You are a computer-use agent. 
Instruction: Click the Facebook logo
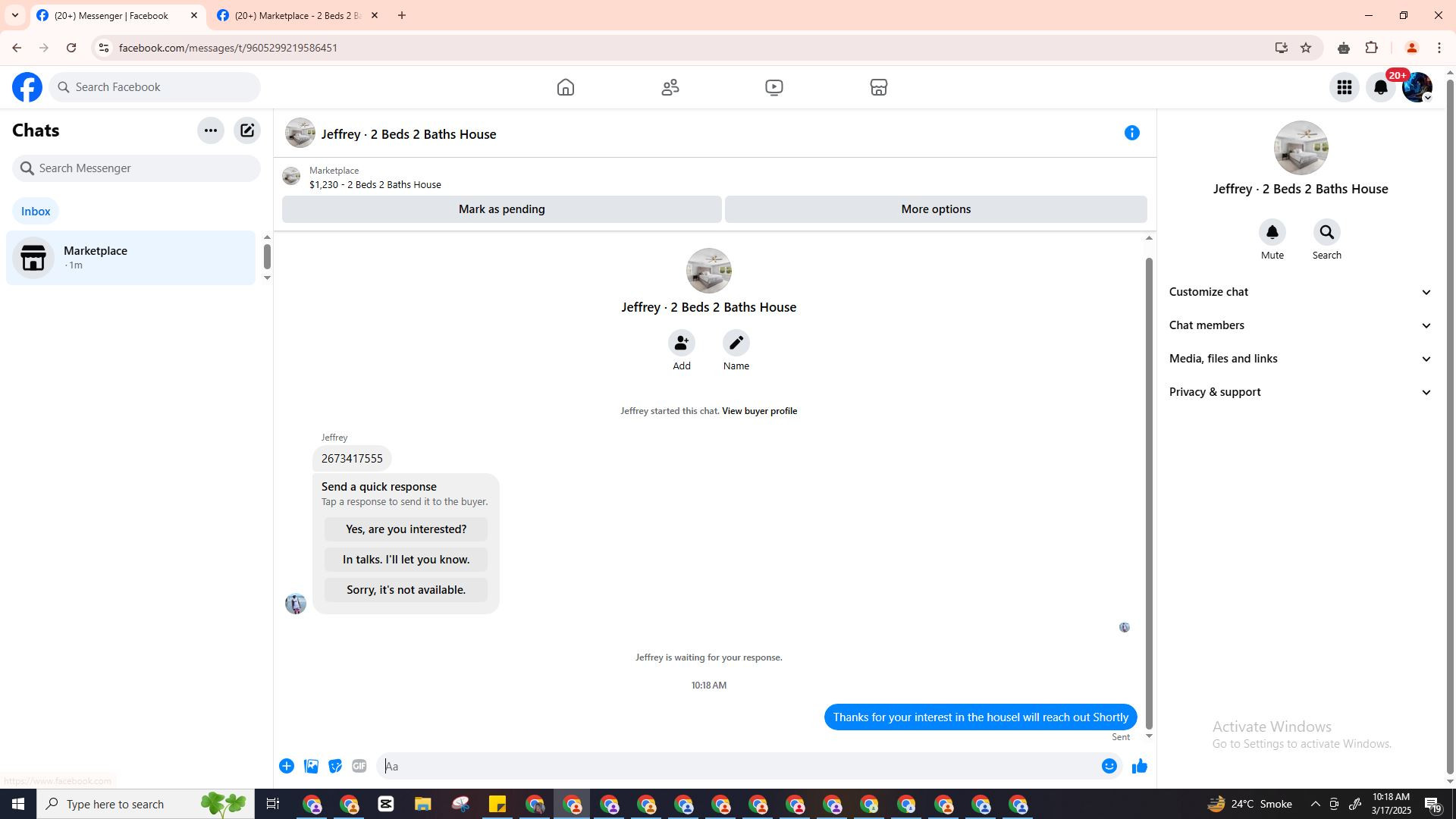click(x=27, y=87)
